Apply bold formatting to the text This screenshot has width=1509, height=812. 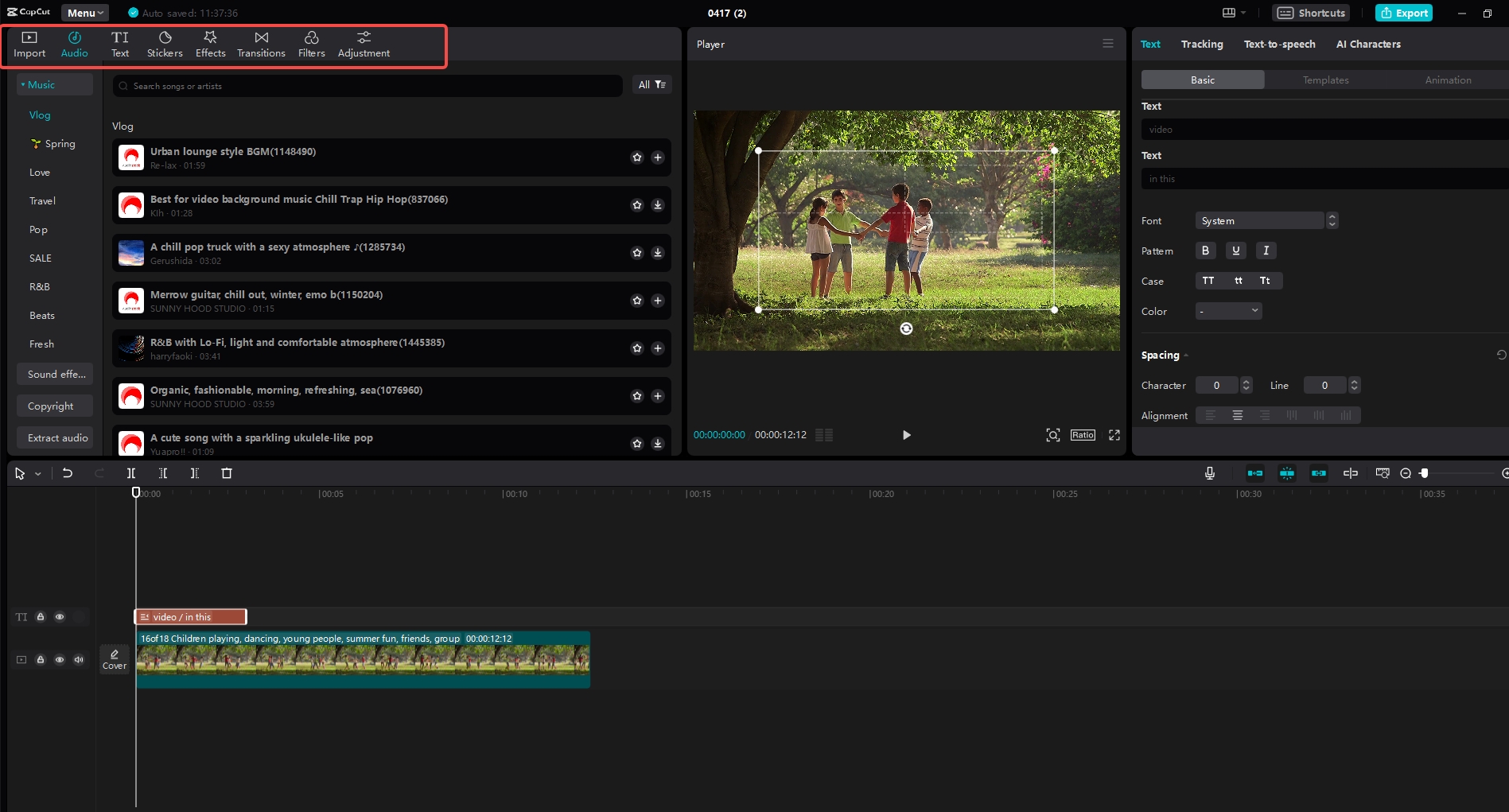click(1205, 251)
